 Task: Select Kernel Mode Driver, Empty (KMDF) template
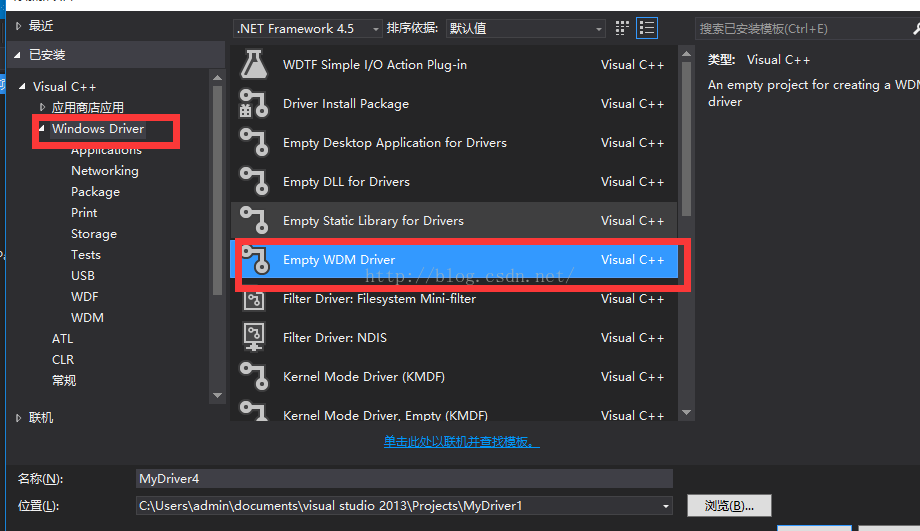coord(454,411)
